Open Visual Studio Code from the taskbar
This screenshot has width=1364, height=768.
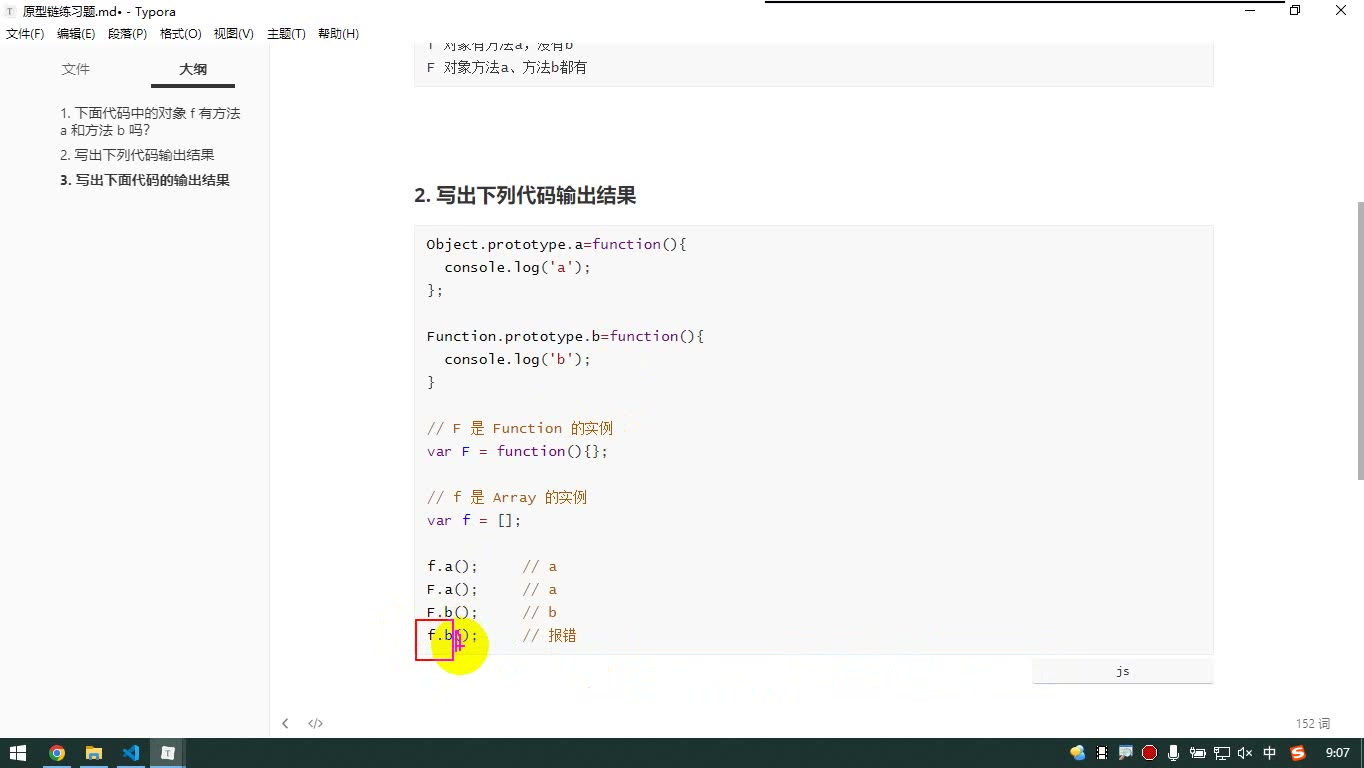[x=131, y=753]
